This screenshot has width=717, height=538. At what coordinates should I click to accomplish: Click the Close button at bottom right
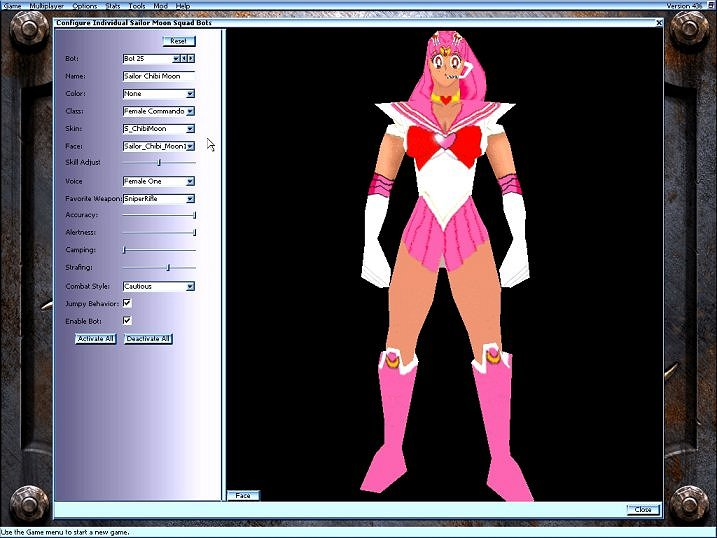(643, 509)
